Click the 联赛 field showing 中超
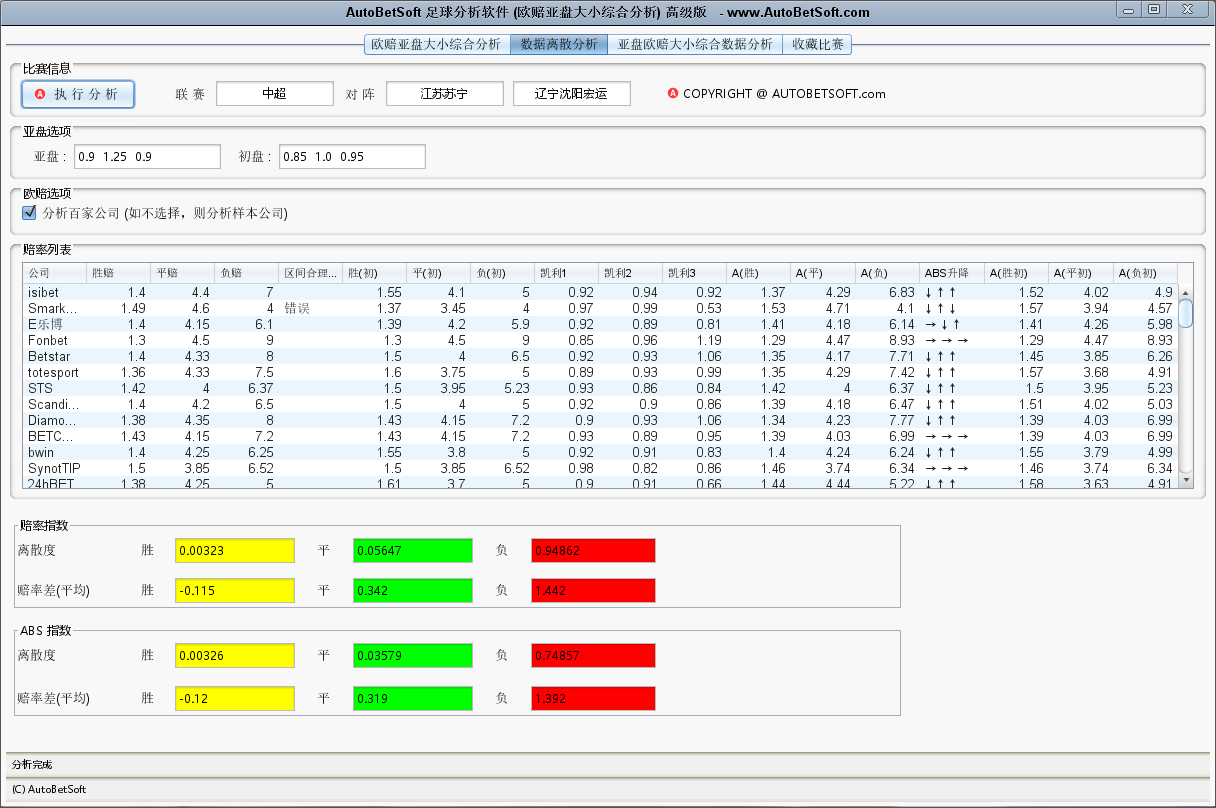 coord(275,94)
